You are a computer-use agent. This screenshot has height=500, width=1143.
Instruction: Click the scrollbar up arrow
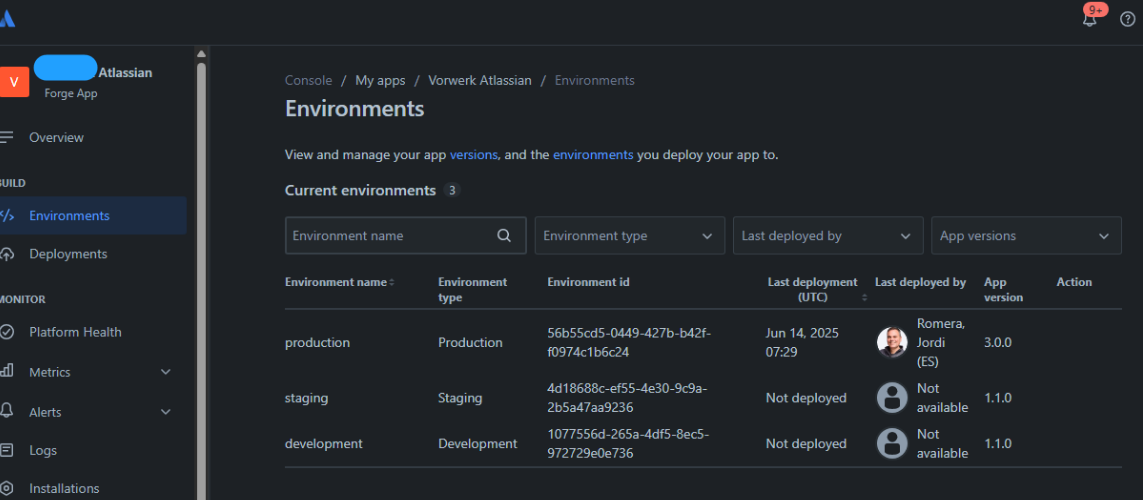(201, 54)
